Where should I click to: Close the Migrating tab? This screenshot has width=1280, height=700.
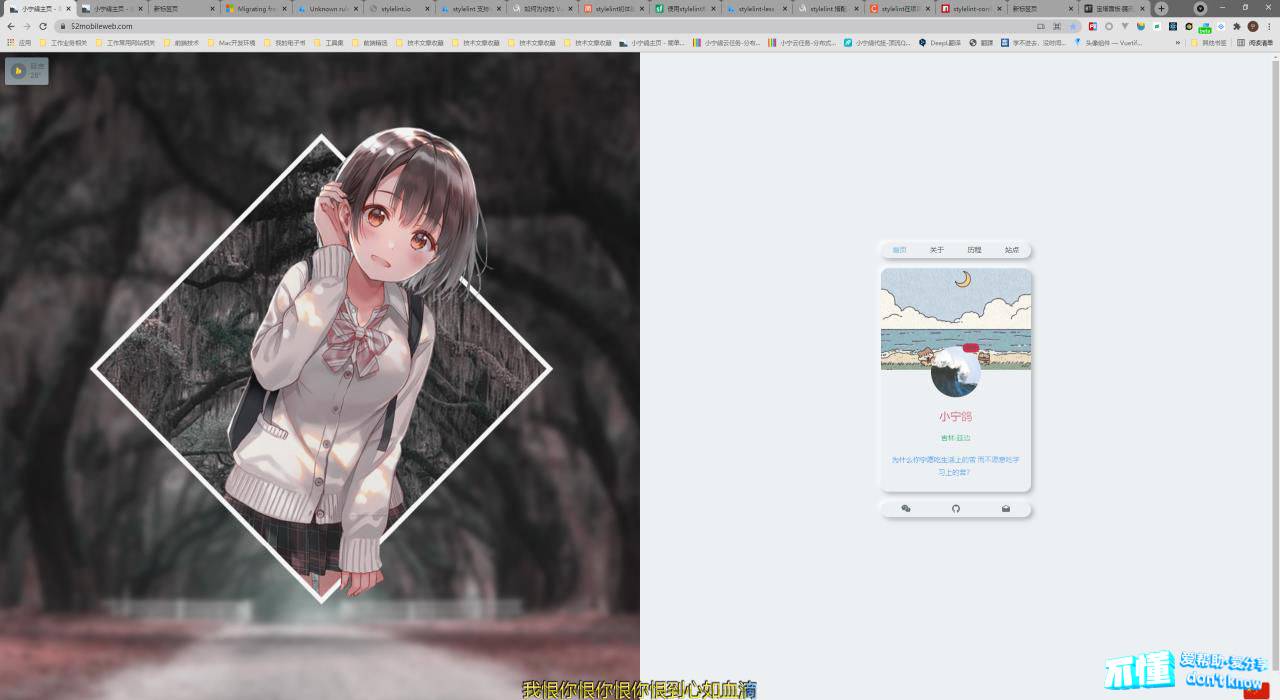coord(284,8)
